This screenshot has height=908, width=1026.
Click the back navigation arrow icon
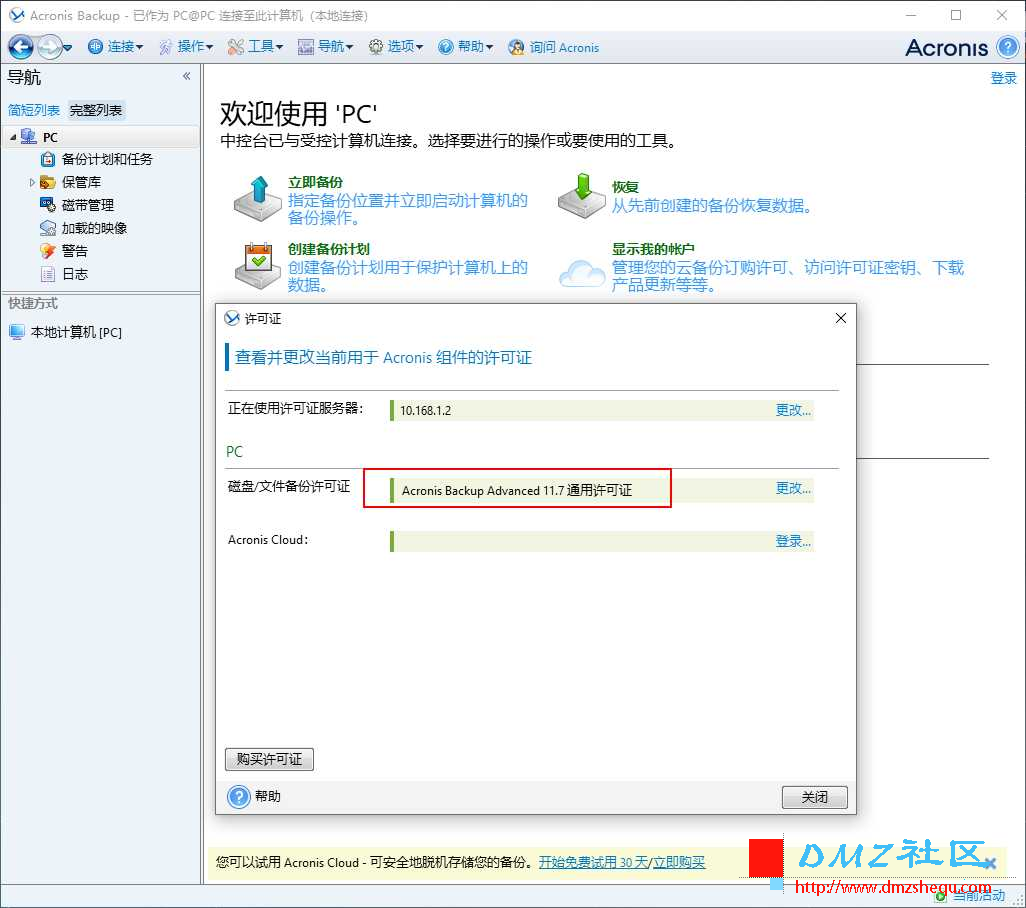tap(21, 47)
